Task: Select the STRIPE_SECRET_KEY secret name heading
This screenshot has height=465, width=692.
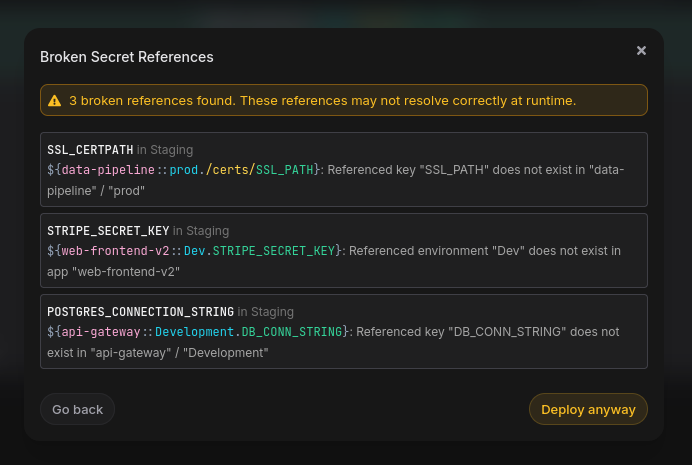Action: [x=108, y=231]
